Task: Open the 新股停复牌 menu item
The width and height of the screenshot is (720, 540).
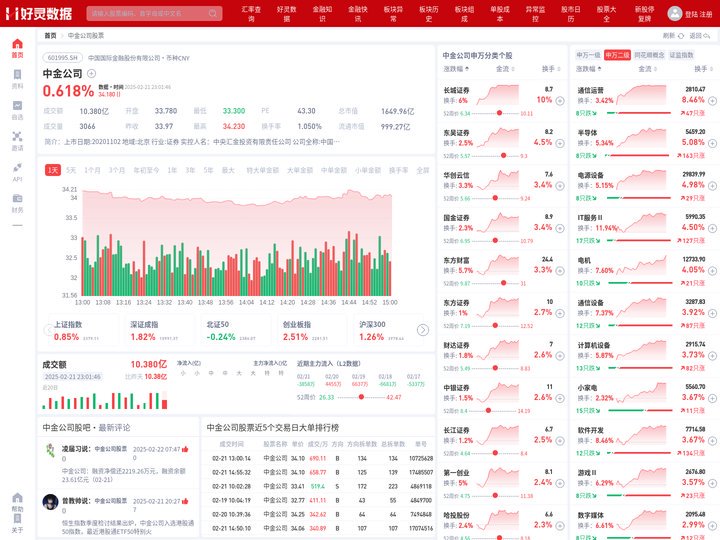Action: coord(644,14)
